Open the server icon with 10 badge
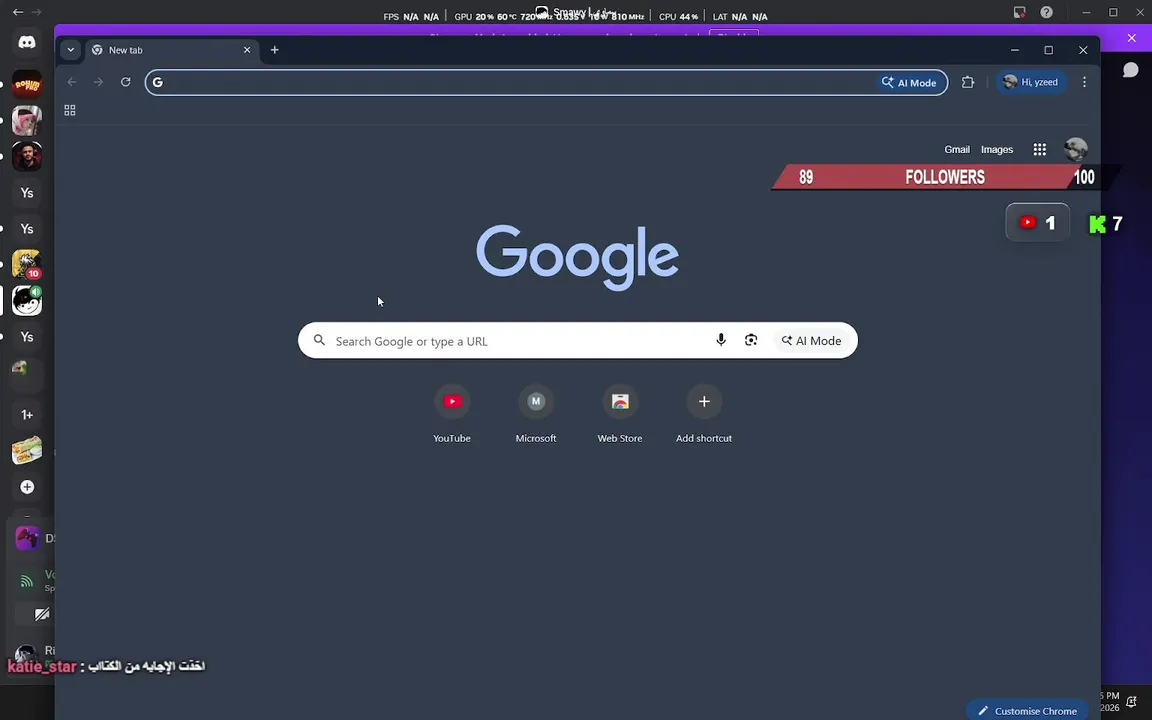 pyautogui.click(x=27, y=264)
